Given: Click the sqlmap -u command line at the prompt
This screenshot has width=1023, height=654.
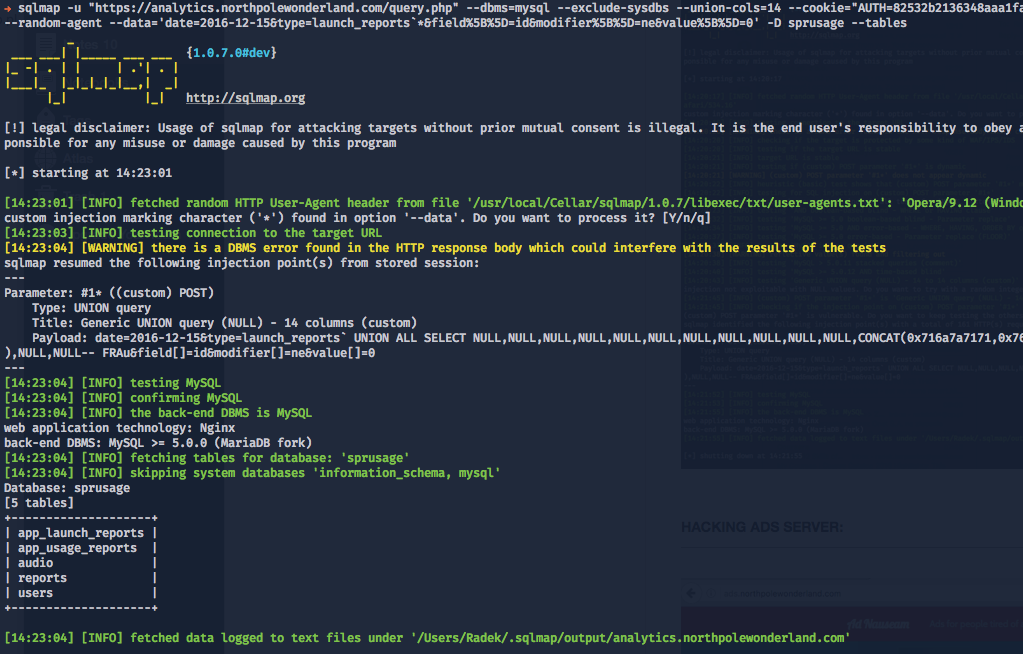Looking at the screenshot, I should pos(513,8).
